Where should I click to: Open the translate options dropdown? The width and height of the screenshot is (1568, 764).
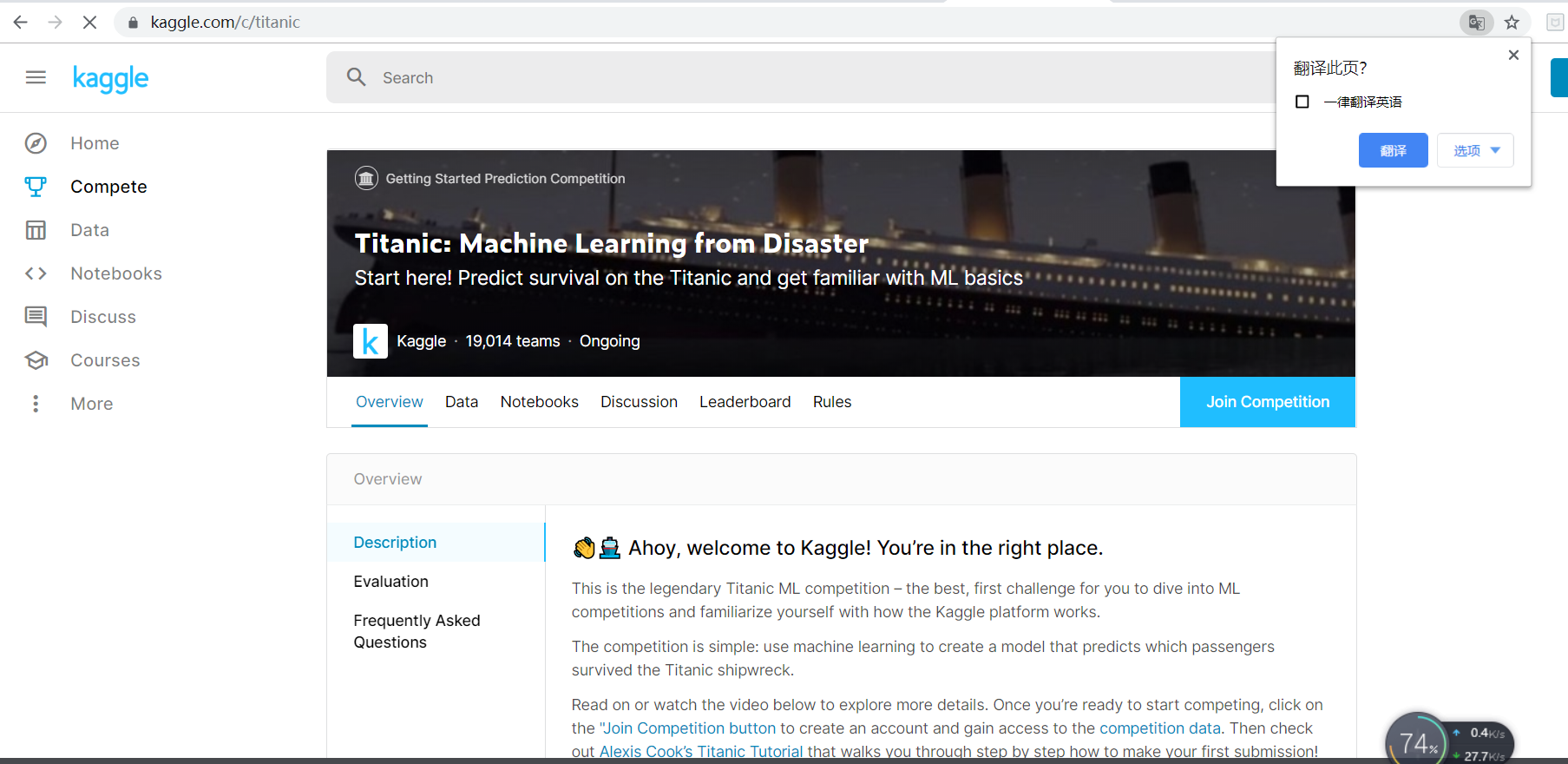1475,150
